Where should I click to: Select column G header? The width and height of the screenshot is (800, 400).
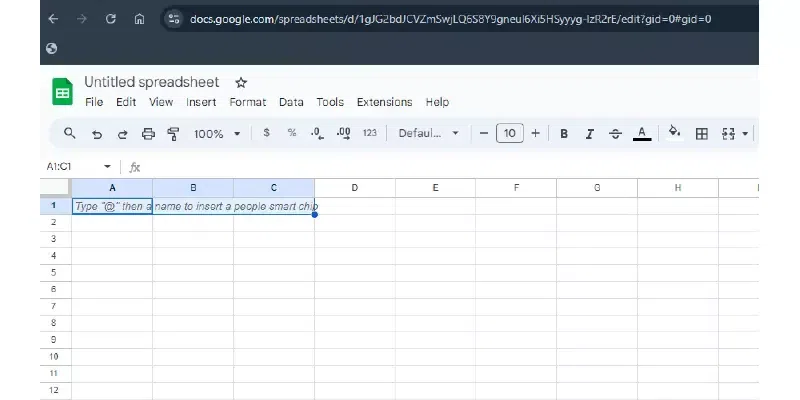click(x=597, y=188)
